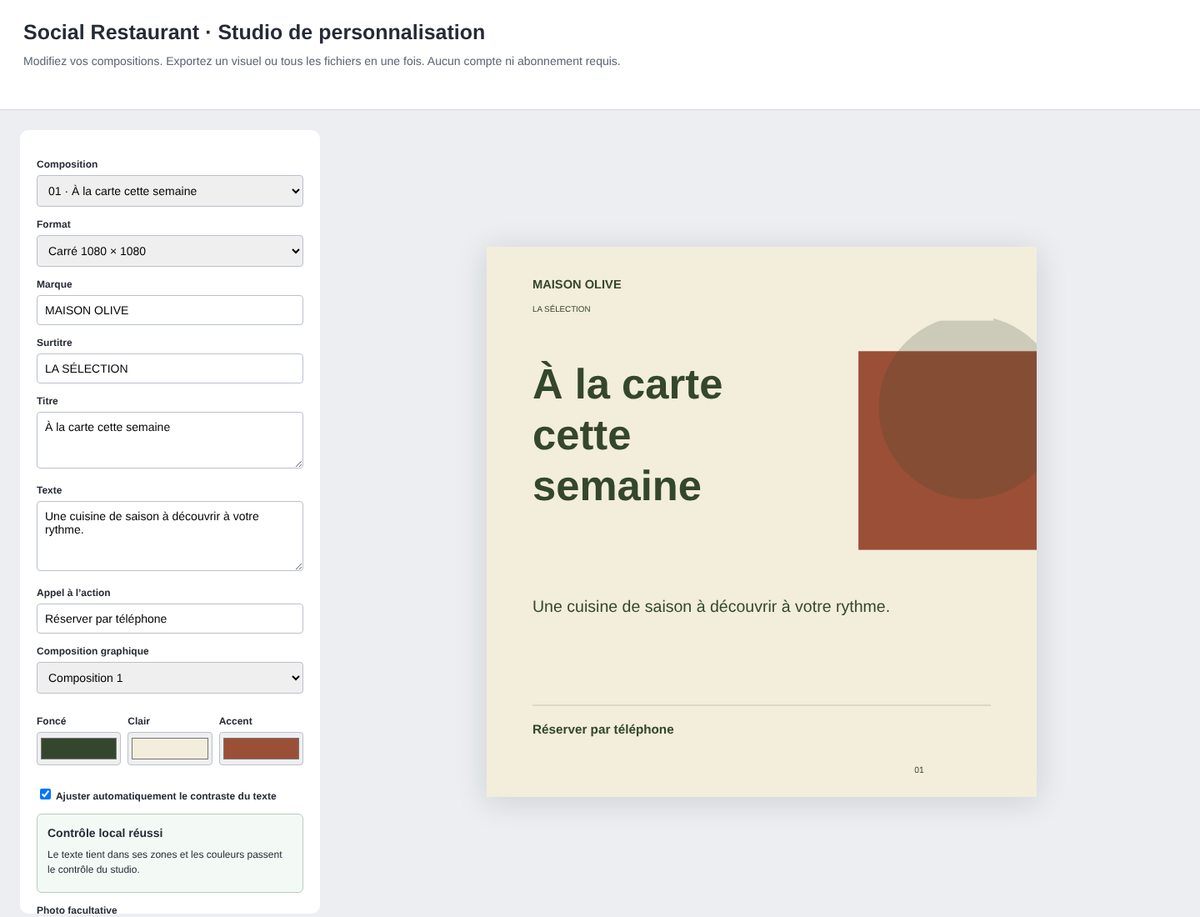Click into the Titre text area
The width and height of the screenshot is (1200, 917).
(x=170, y=440)
